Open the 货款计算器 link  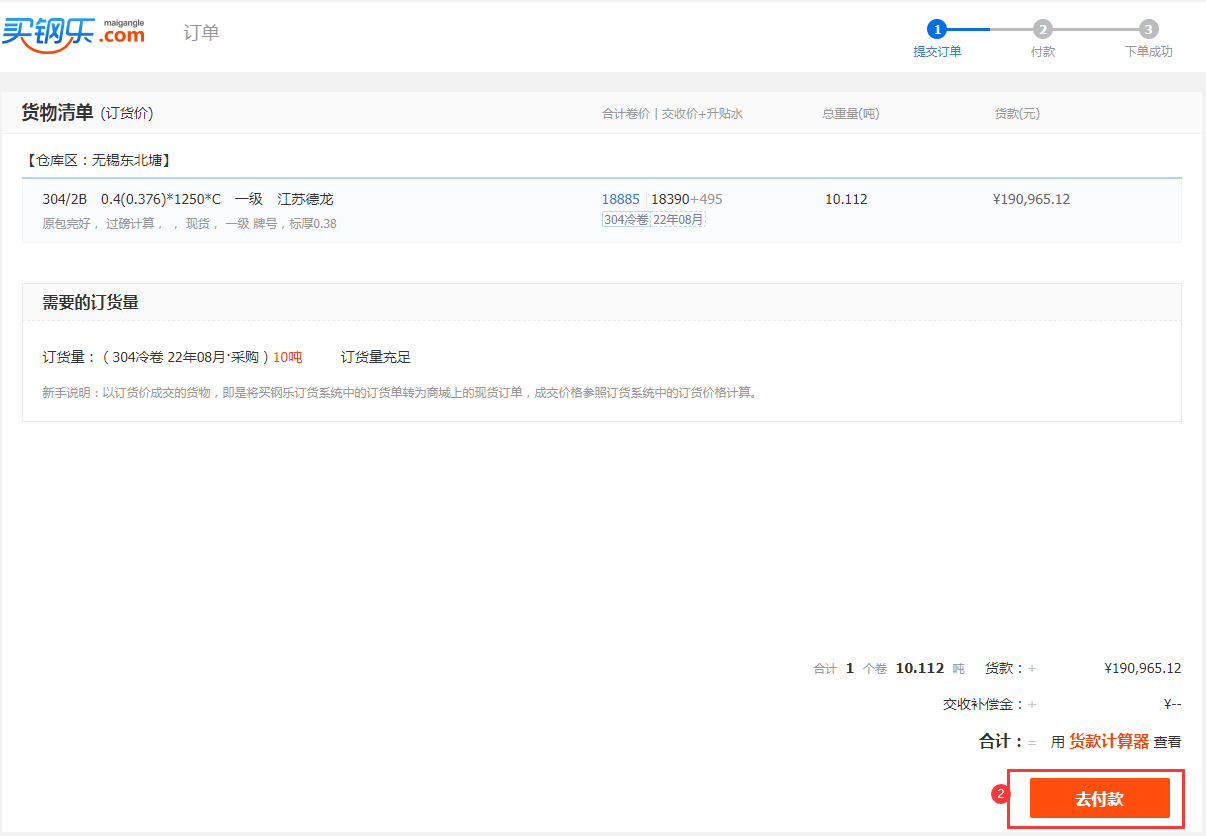point(1109,741)
